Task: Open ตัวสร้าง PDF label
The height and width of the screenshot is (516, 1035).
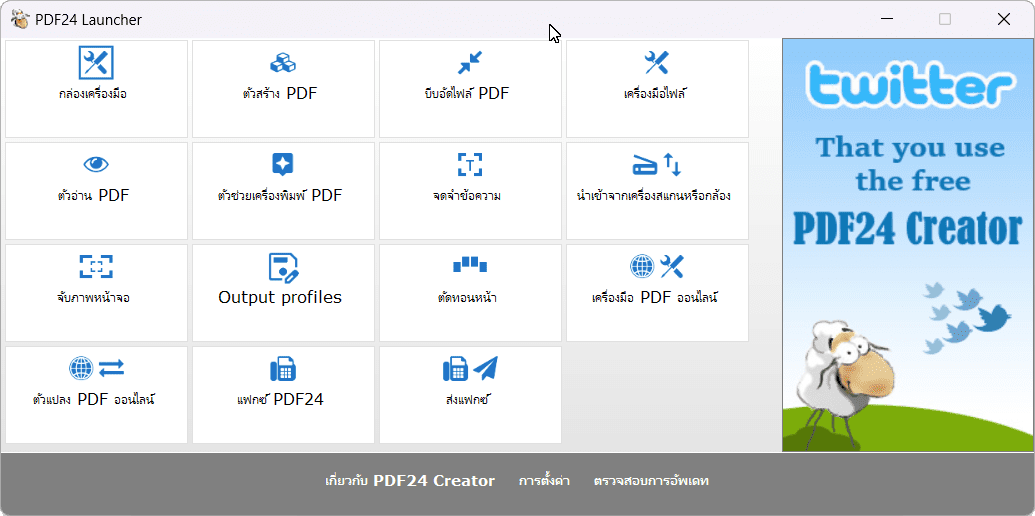Action: tap(280, 93)
